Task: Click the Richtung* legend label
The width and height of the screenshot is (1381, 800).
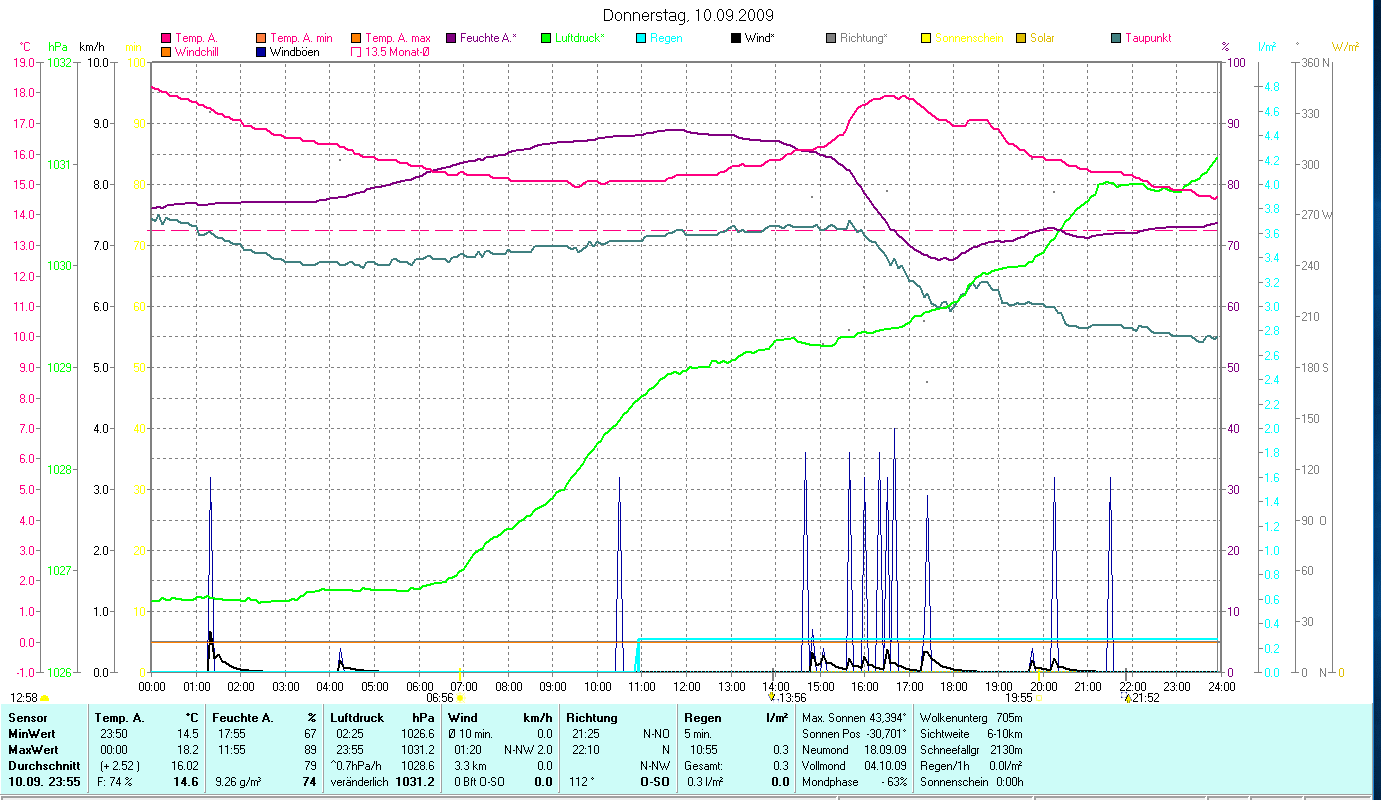Action: pyautogui.click(x=864, y=38)
